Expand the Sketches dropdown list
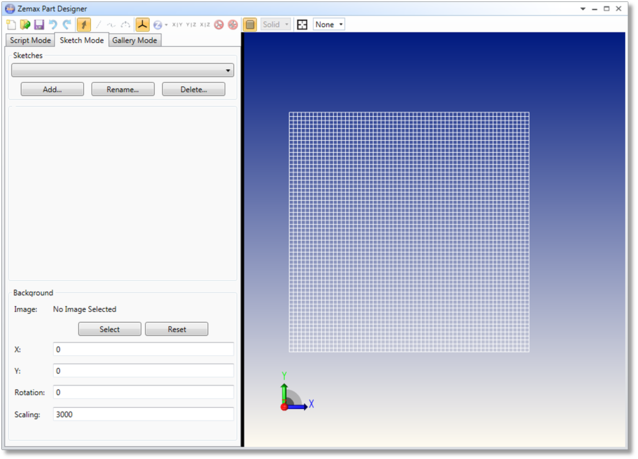 (x=122, y=70)
